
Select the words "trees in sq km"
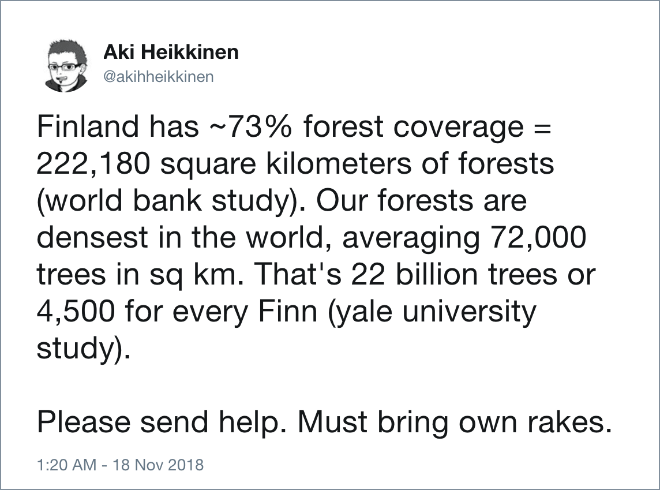[x=138, y=275]
